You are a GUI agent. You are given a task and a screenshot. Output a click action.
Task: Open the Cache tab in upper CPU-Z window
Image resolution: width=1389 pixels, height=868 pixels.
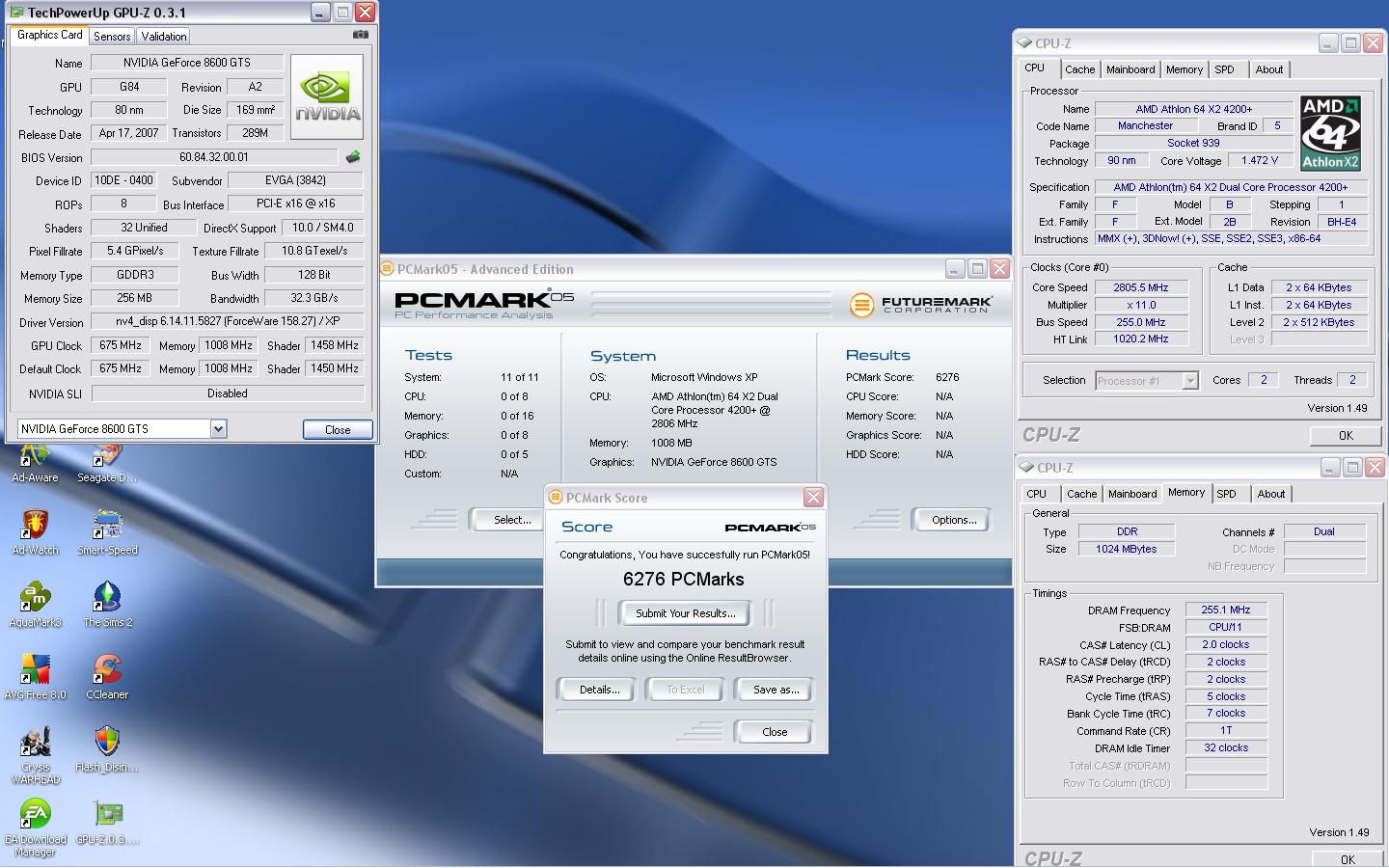click(1079, 69)
